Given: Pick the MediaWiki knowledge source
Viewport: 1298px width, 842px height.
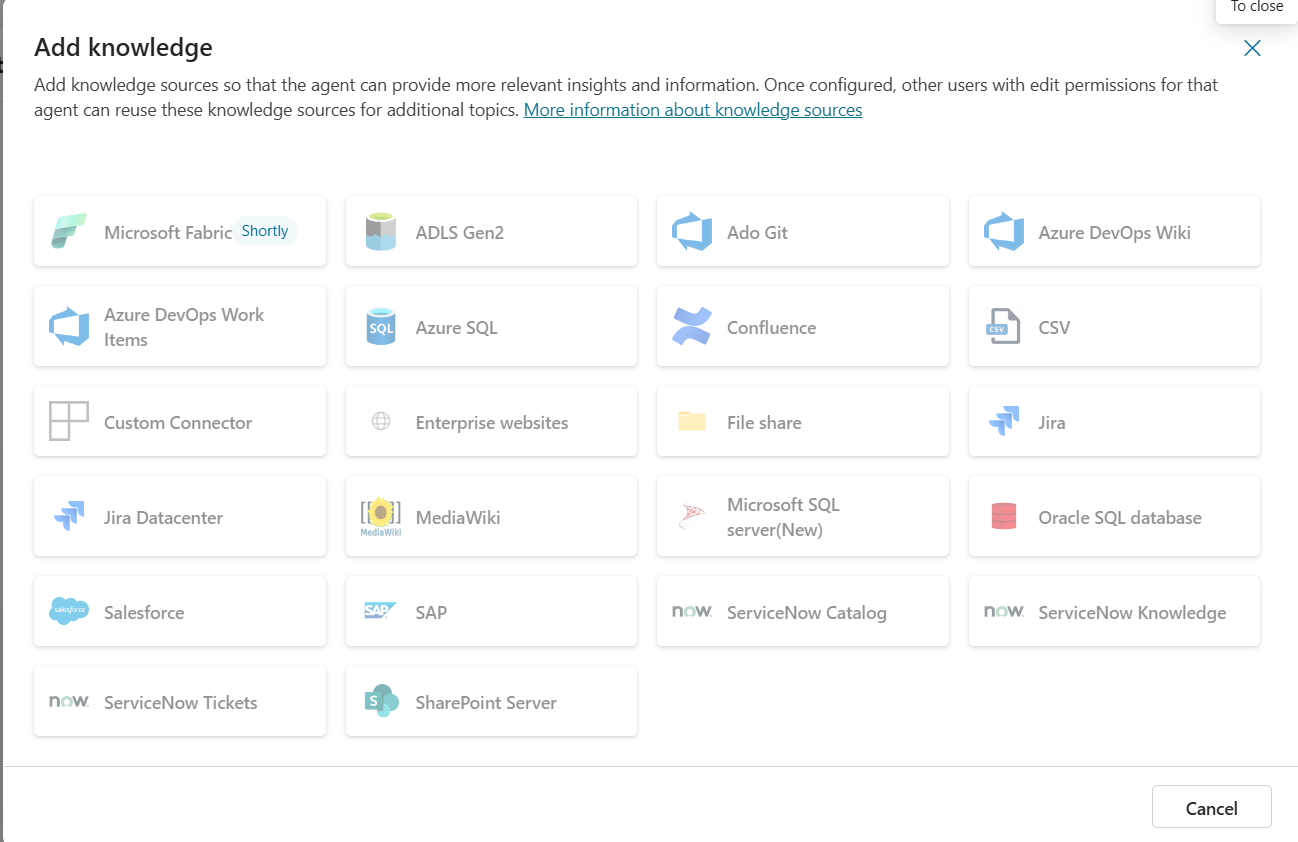Looking at the screenshot, I should pyautogui.click(x=491, y=516).
